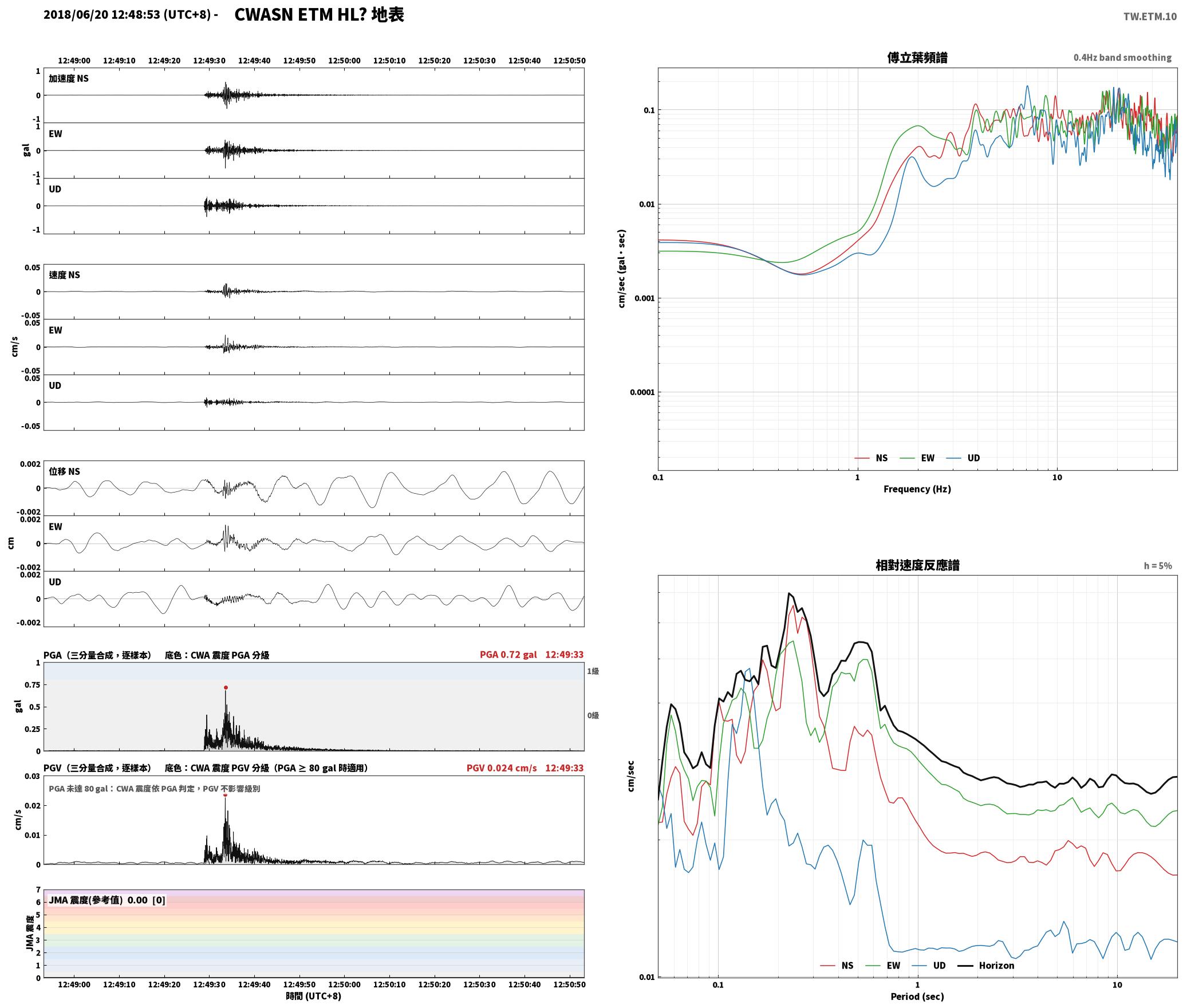Click the TW.ETM.10 station code label

[x=1150, y=17]
